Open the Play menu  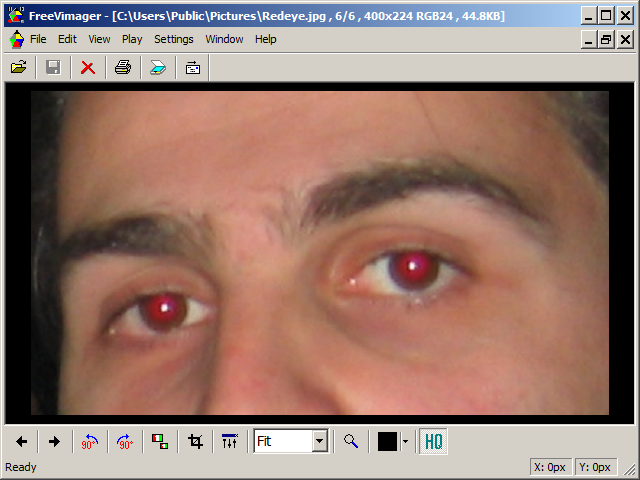click(132, 39)
